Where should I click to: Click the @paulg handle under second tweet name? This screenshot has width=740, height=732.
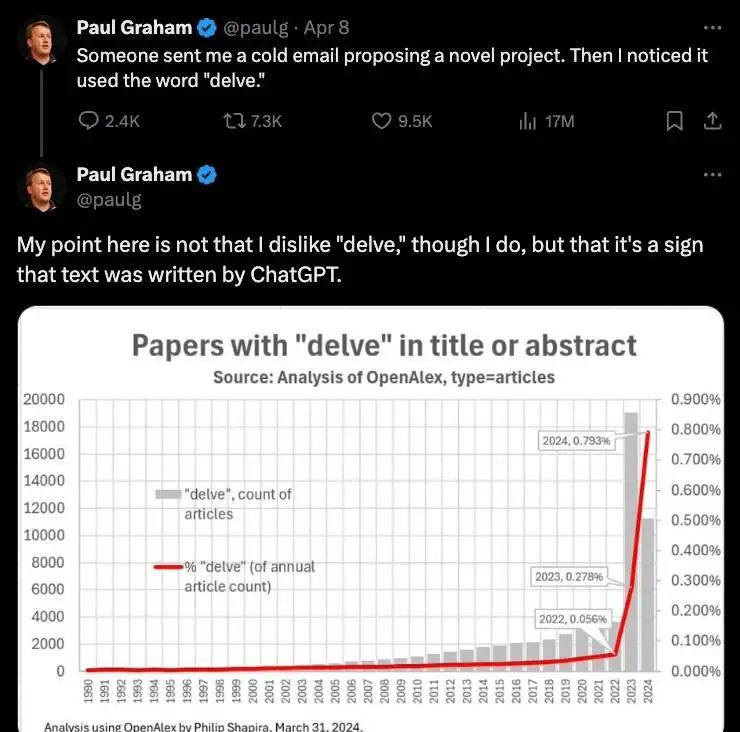tap(109, 200)
